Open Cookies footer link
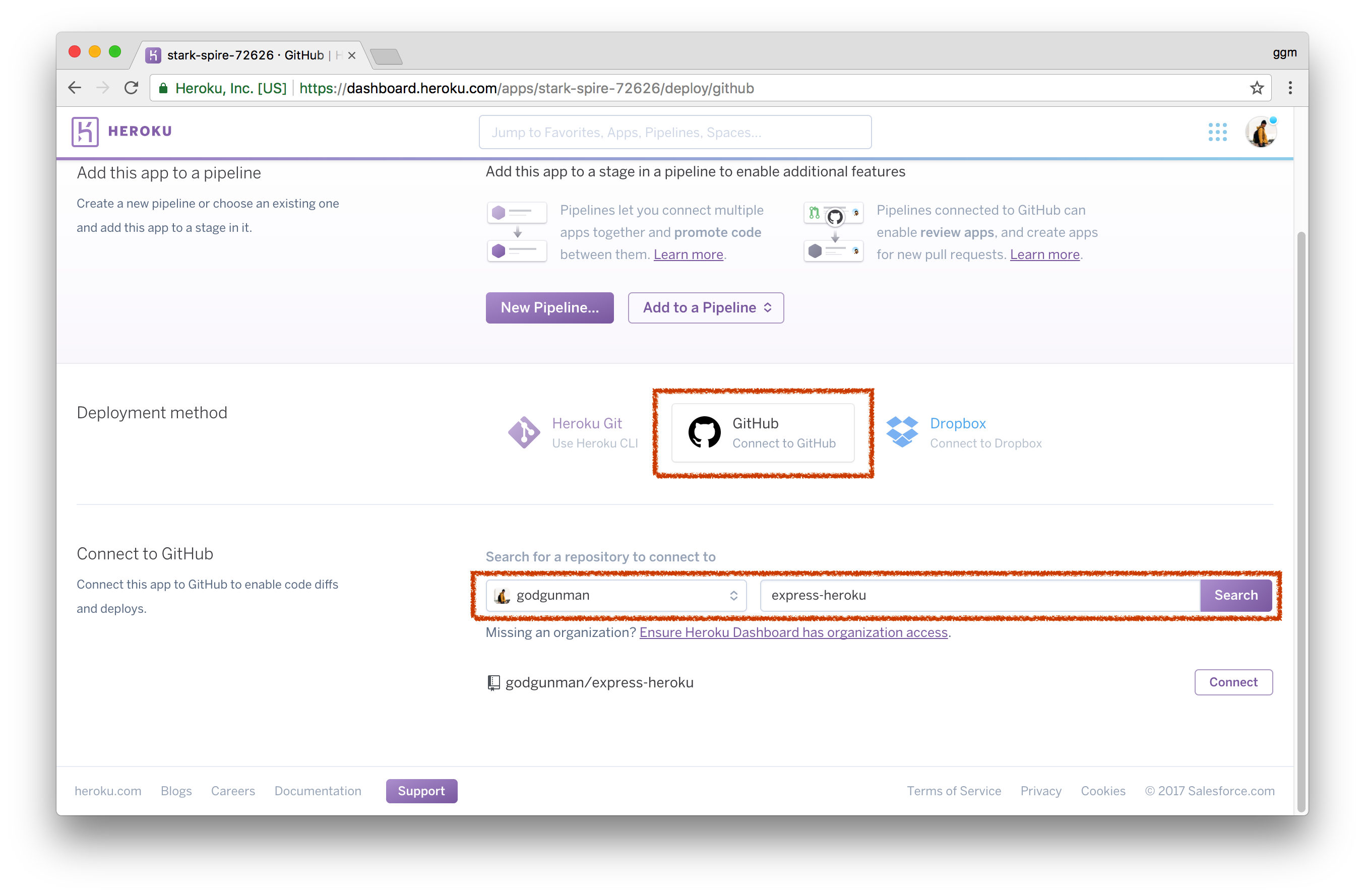1365x896 pixels. [x=1103, y=791]
